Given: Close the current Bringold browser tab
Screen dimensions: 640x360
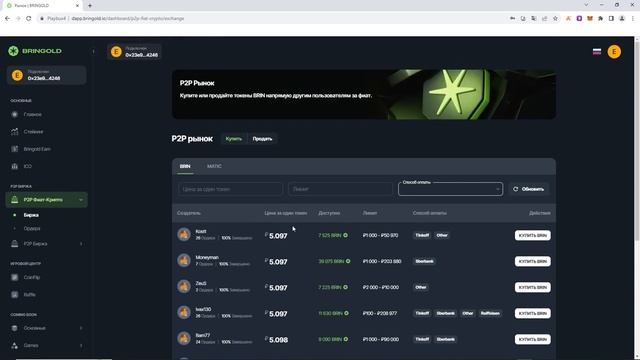Looking at the screenshot, I should pyautogui.click(x=77, y=6).
